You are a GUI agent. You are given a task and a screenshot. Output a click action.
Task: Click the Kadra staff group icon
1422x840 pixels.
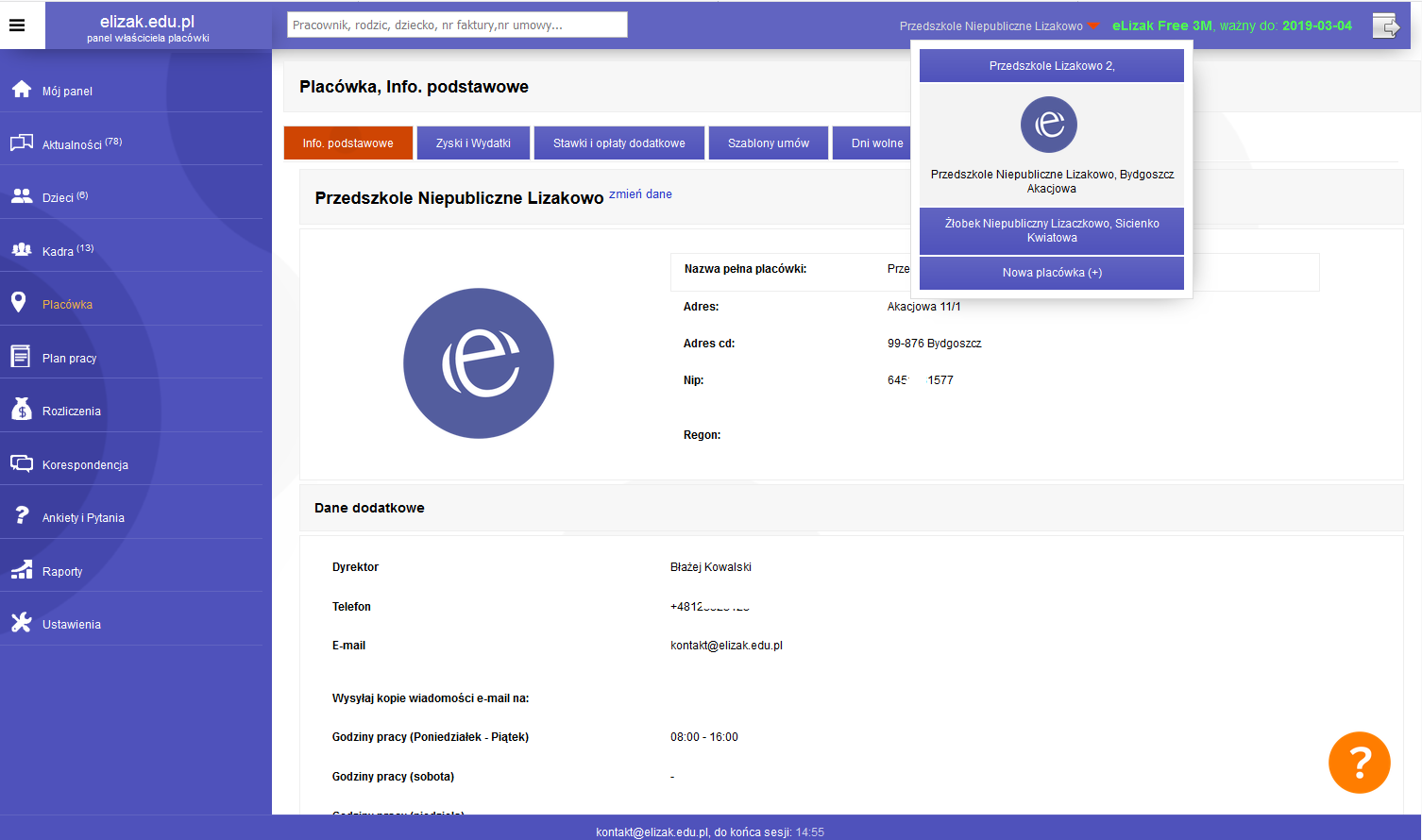click(22, 249)
